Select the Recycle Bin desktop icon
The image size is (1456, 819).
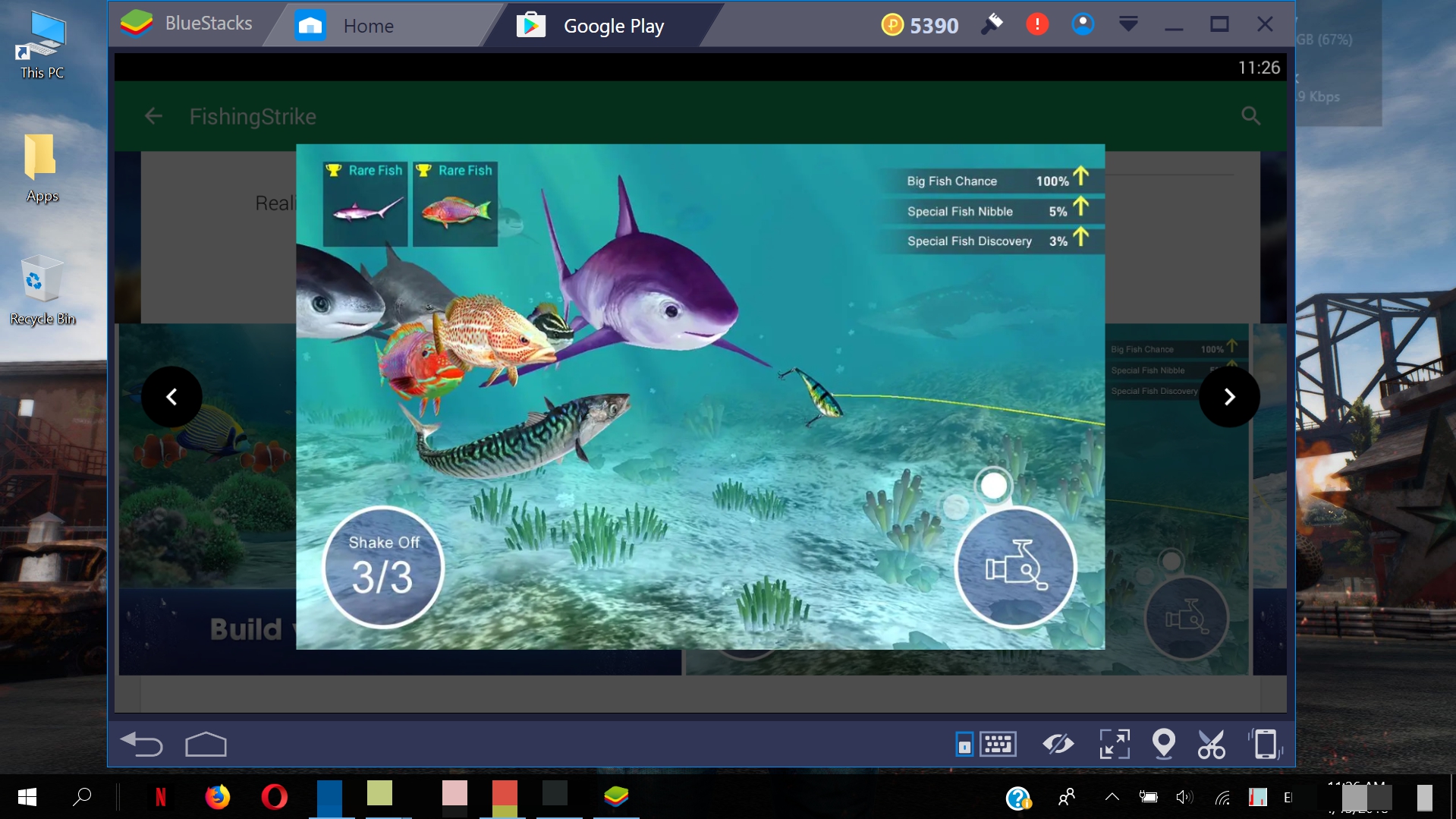tap(42, 291)
